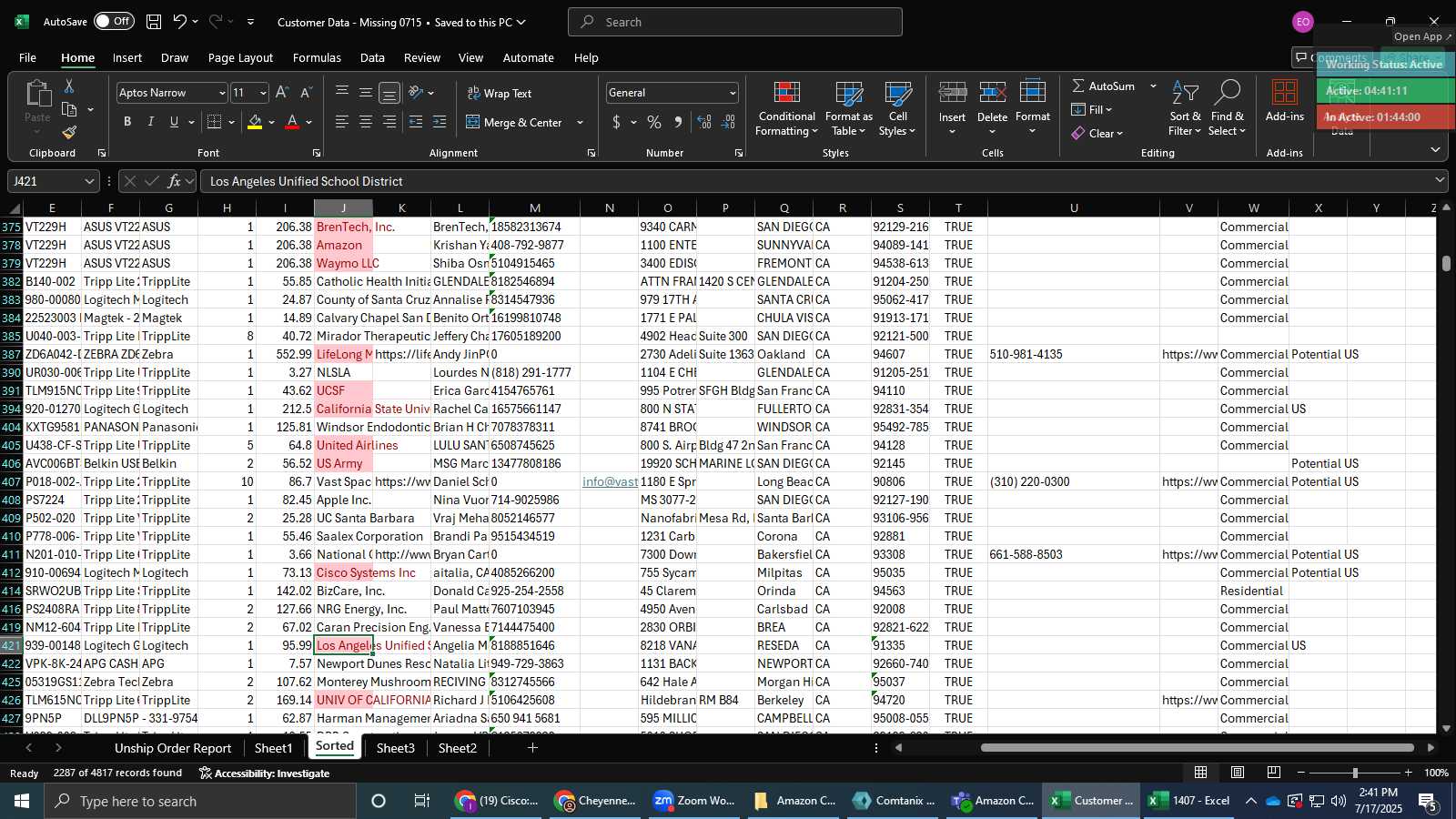Decrease indent in Alignment group
This screenshot has width=1456, height=819.
(x=416, y=122)
